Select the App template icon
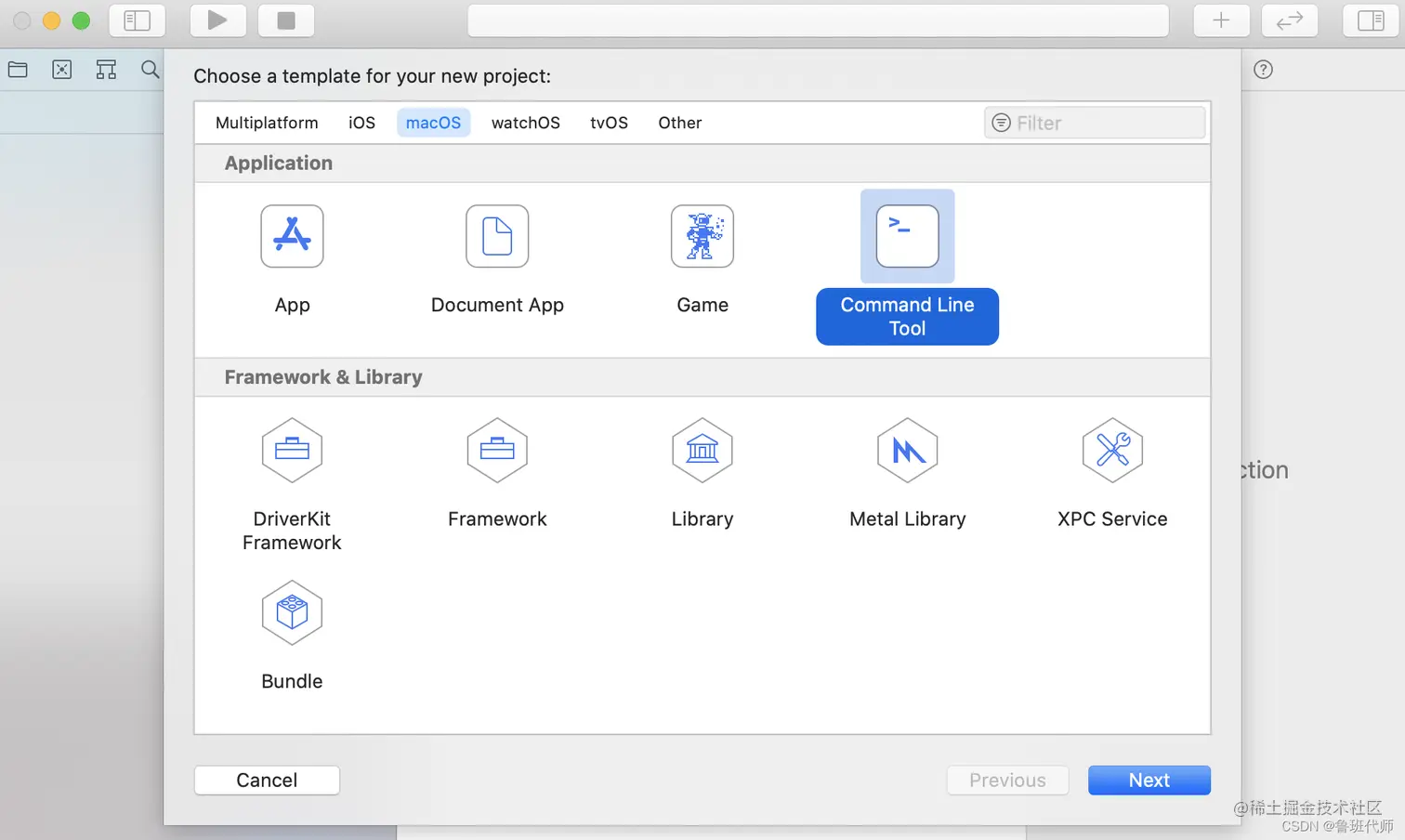The image size is (1405, 840). point(292,236)
